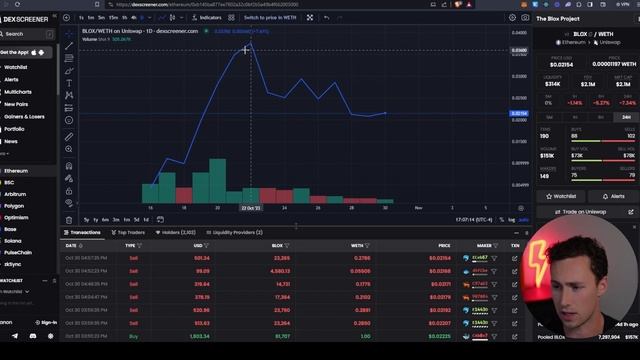Set chart date range to 1d
This screenshot has height=360, width=640.
[146, 220]
